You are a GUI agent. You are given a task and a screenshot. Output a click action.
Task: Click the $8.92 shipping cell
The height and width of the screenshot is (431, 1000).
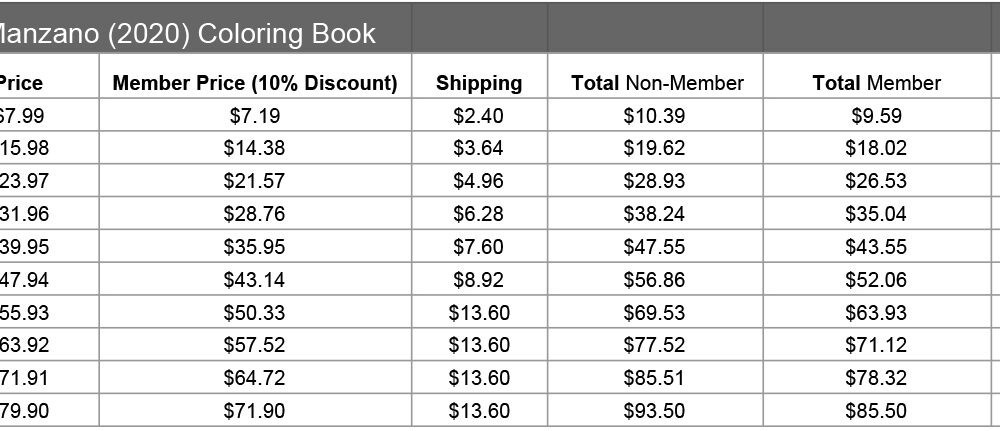pos(479,280)
